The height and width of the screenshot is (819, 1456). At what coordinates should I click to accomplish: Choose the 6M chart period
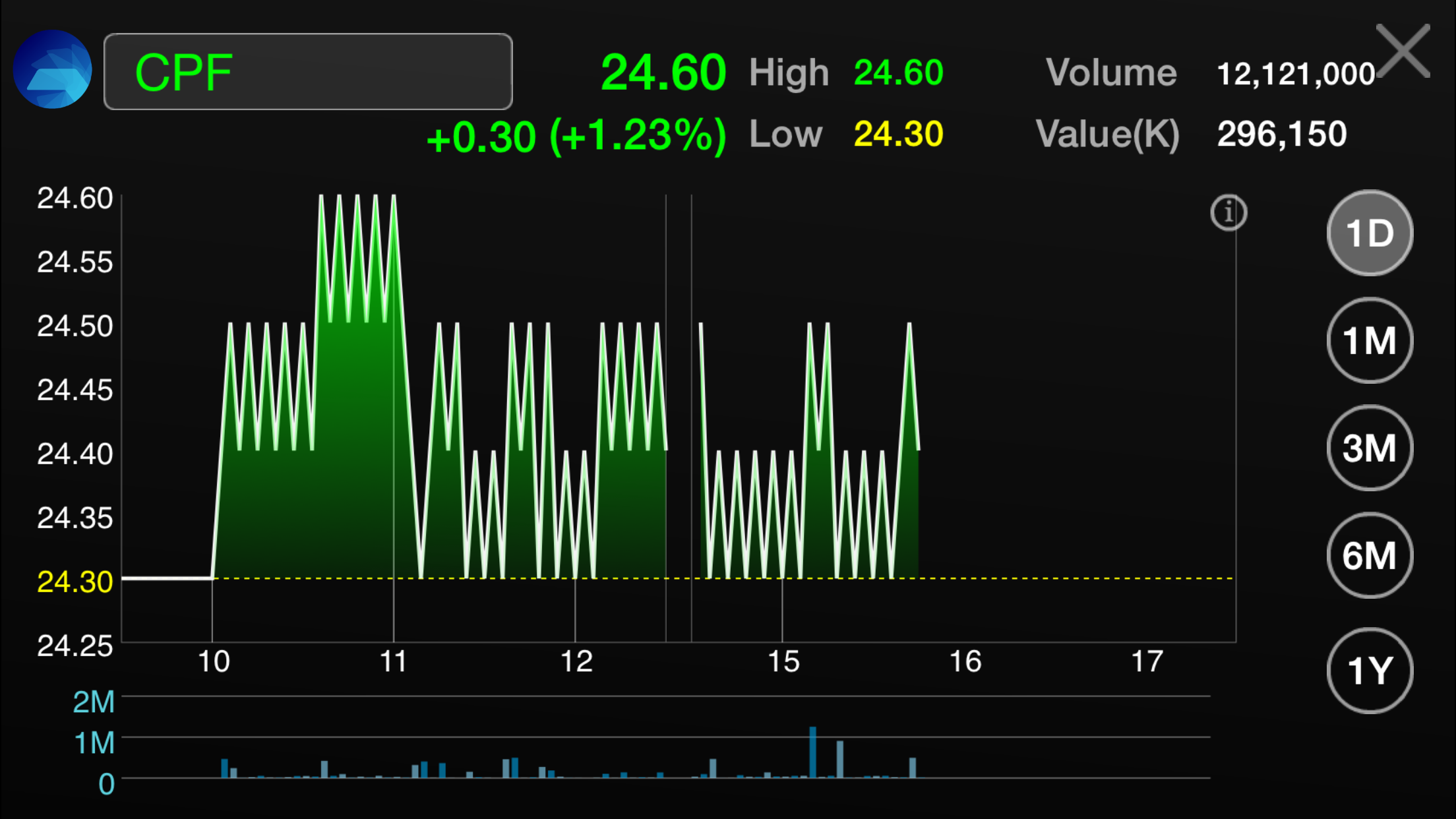1370,555
